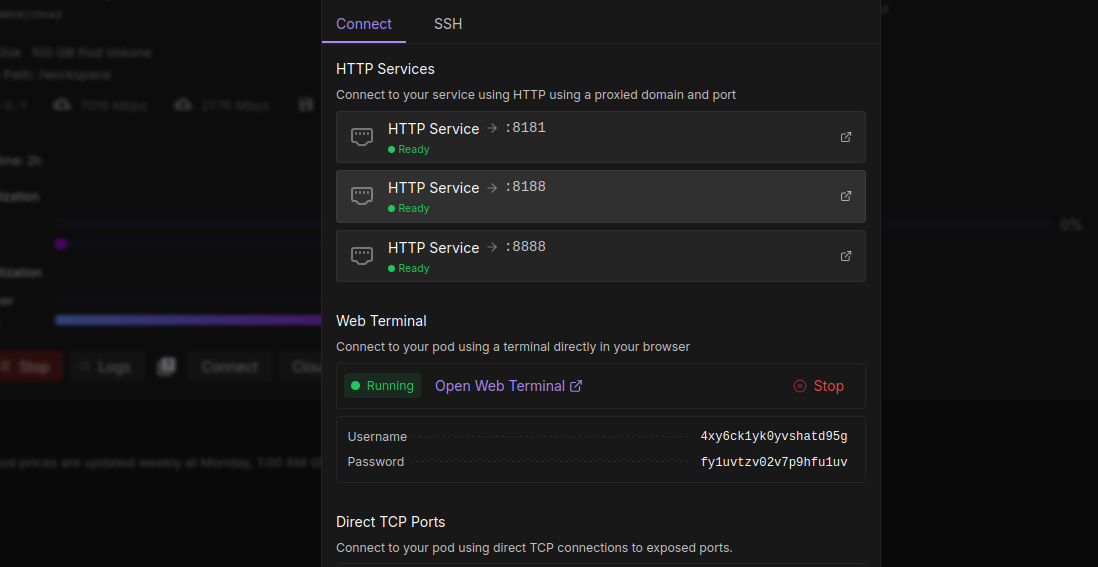Click the external link icon for port 8188
This screenshot has height=567, width=1098.
845,196
